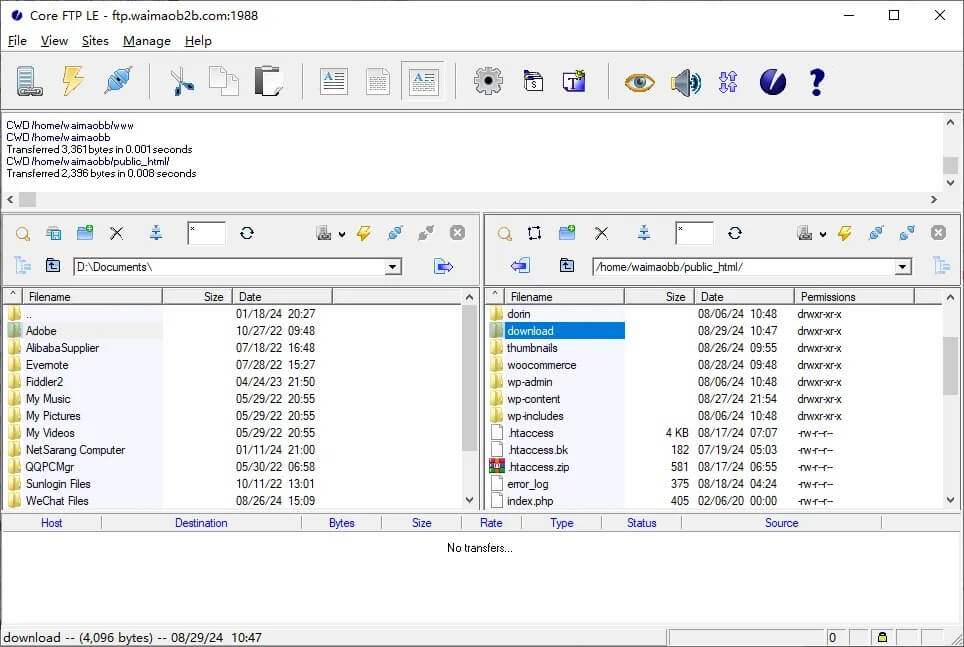The image size is (964, 647).
Task: Create new folder in remote pane
Action: pos(567,232)
